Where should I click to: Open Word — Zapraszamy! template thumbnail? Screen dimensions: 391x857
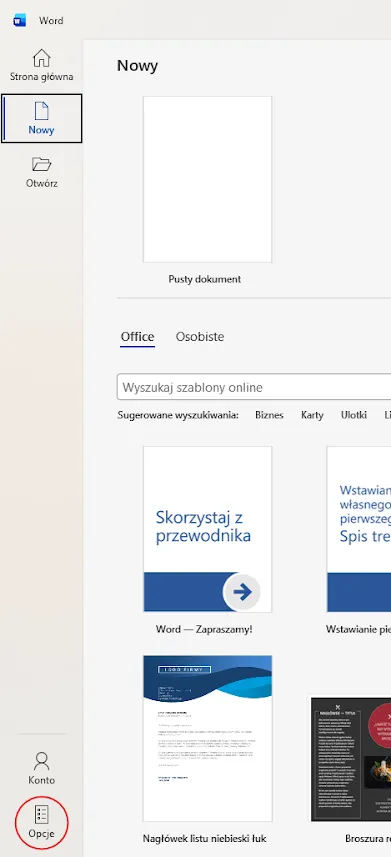207,529
